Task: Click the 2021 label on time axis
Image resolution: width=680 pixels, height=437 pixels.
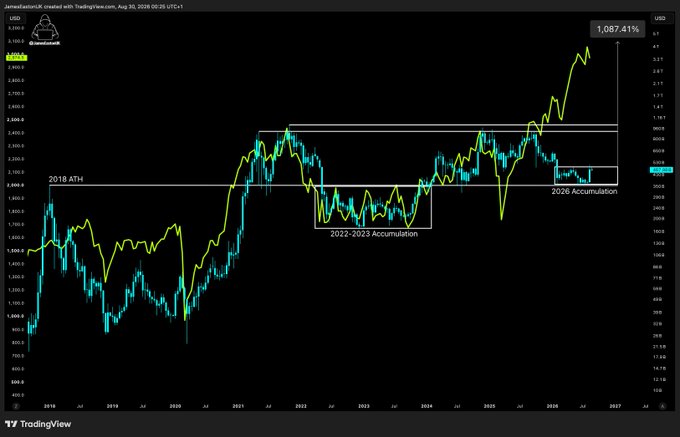Action: [238, 406]
